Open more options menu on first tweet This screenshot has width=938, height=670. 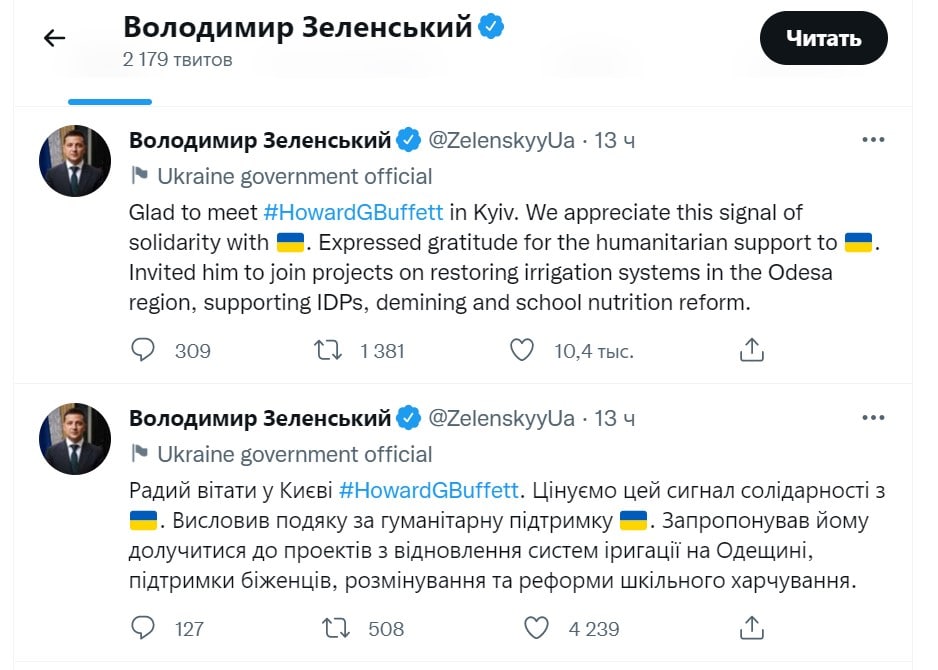pyautogui.click(x=872, y=141)
